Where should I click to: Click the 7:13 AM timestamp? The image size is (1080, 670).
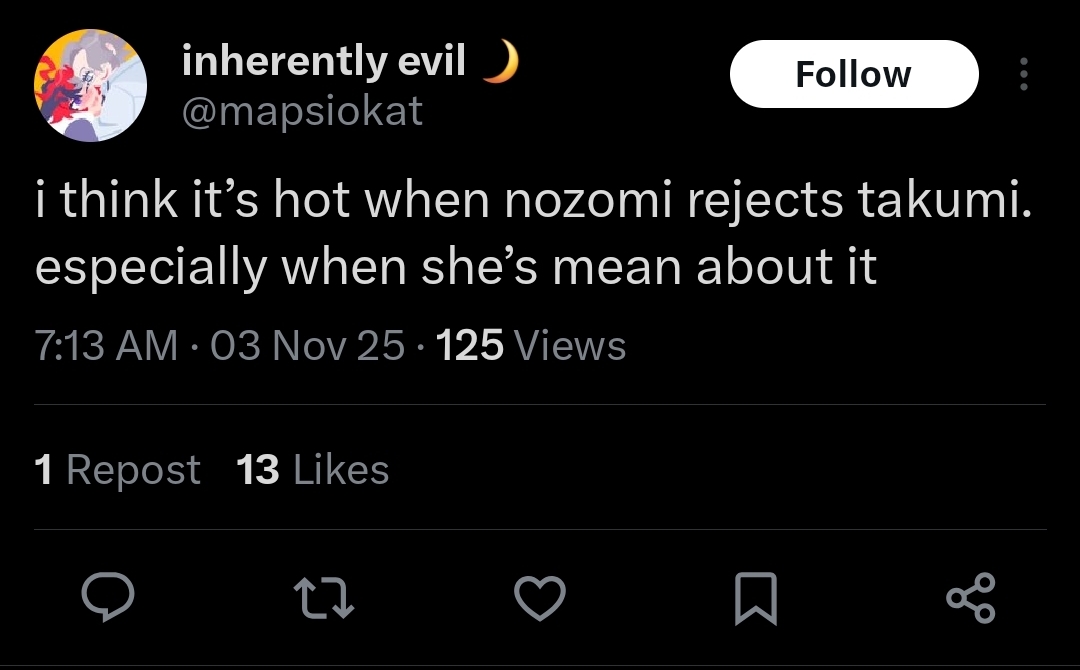click(x=106, y=346)
